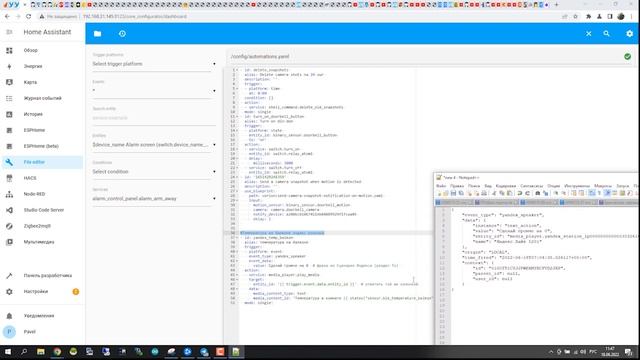Open the Windows Start menu
Viewport: 640px width, 360px height.
8,351
